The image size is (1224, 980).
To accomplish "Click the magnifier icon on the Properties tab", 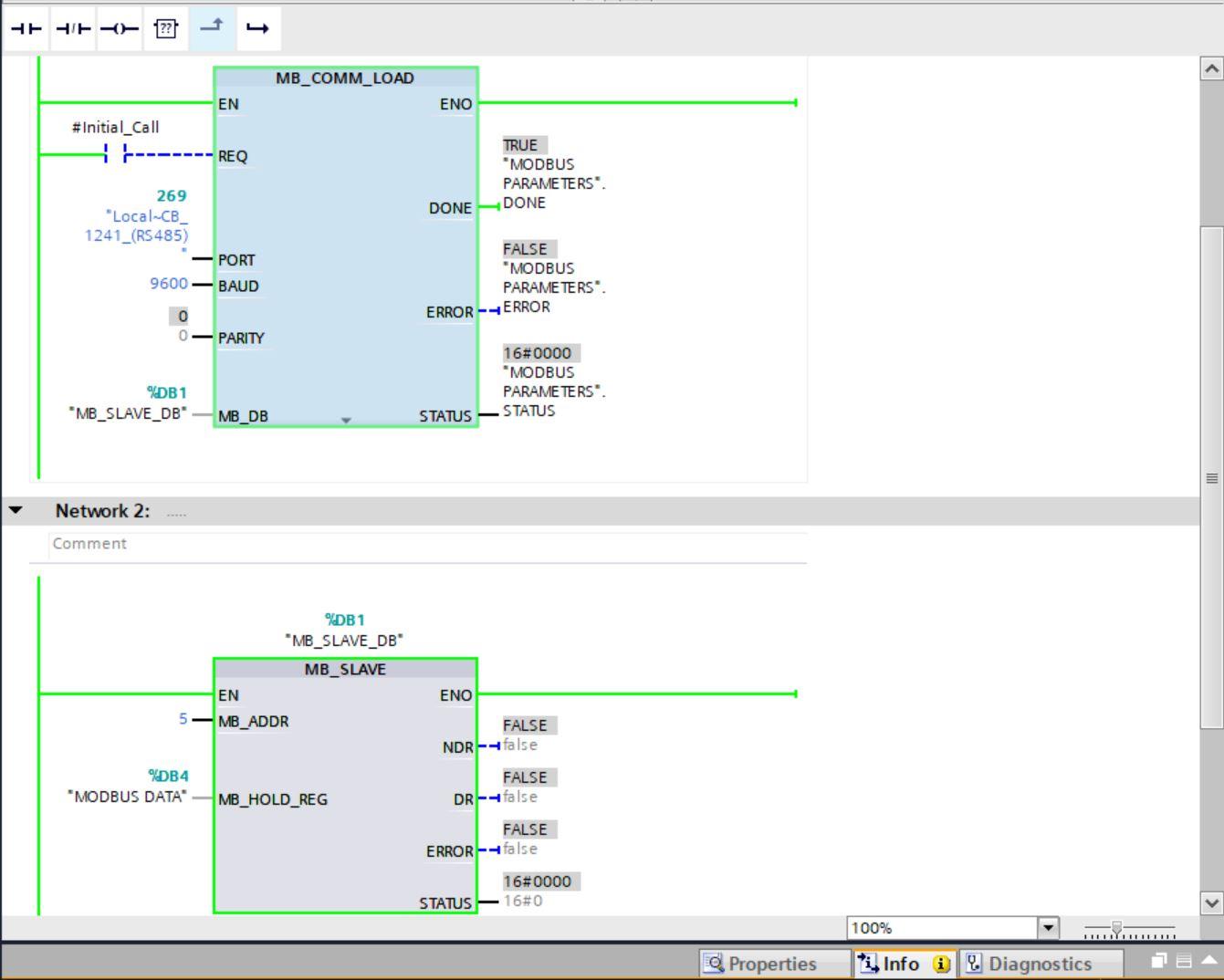I will click(715, 963).
